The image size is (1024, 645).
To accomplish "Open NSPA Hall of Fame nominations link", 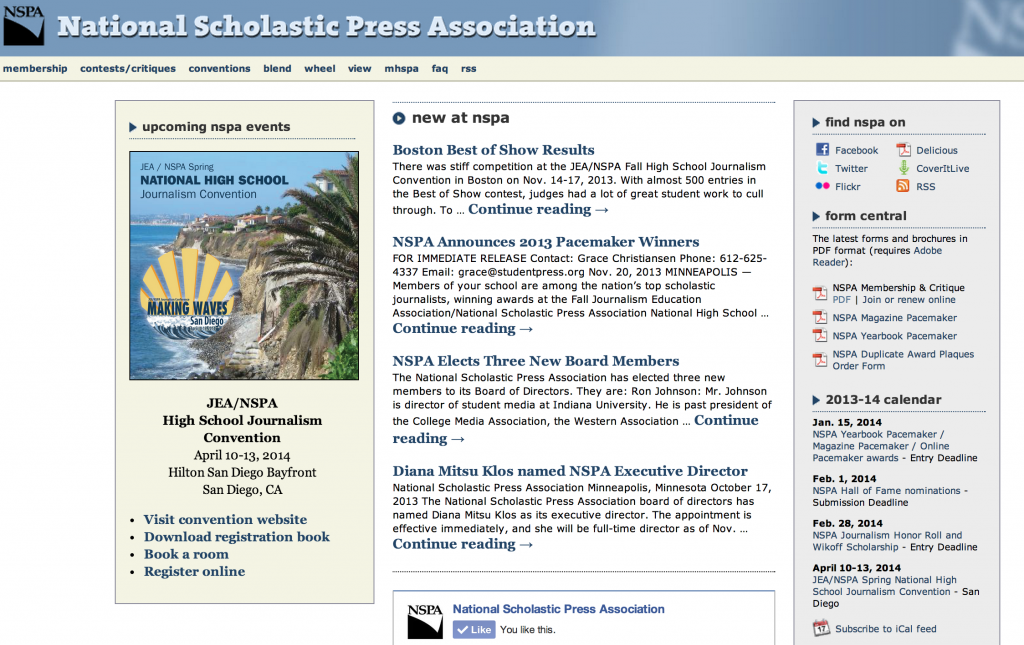I will tap(886, 491).
